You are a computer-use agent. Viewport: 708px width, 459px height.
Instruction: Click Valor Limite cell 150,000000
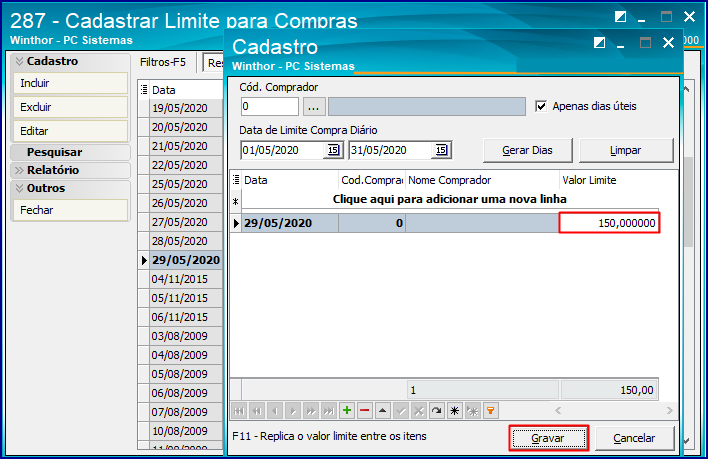609,223
